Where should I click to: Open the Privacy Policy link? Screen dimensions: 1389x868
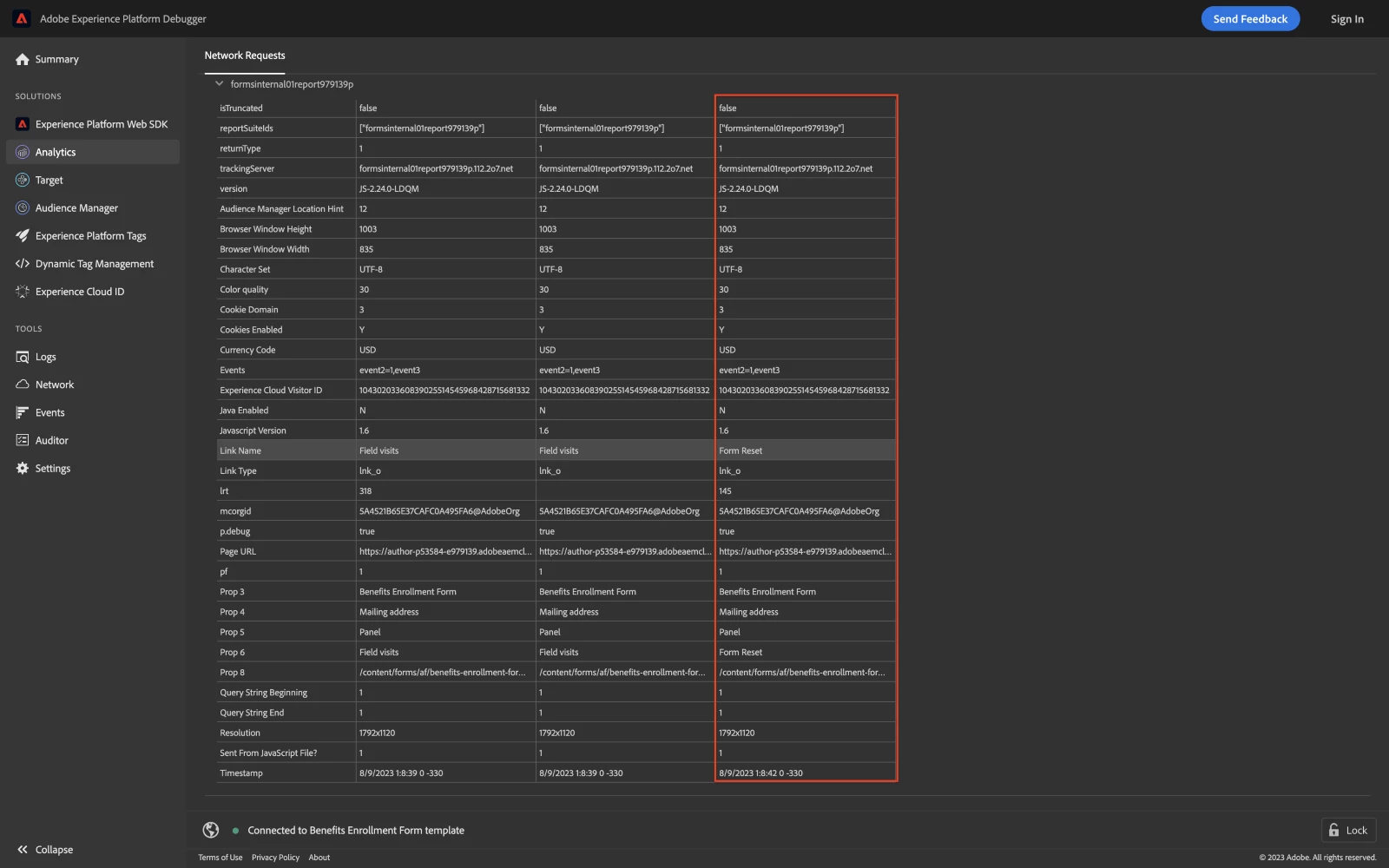(x=275, y=858)
